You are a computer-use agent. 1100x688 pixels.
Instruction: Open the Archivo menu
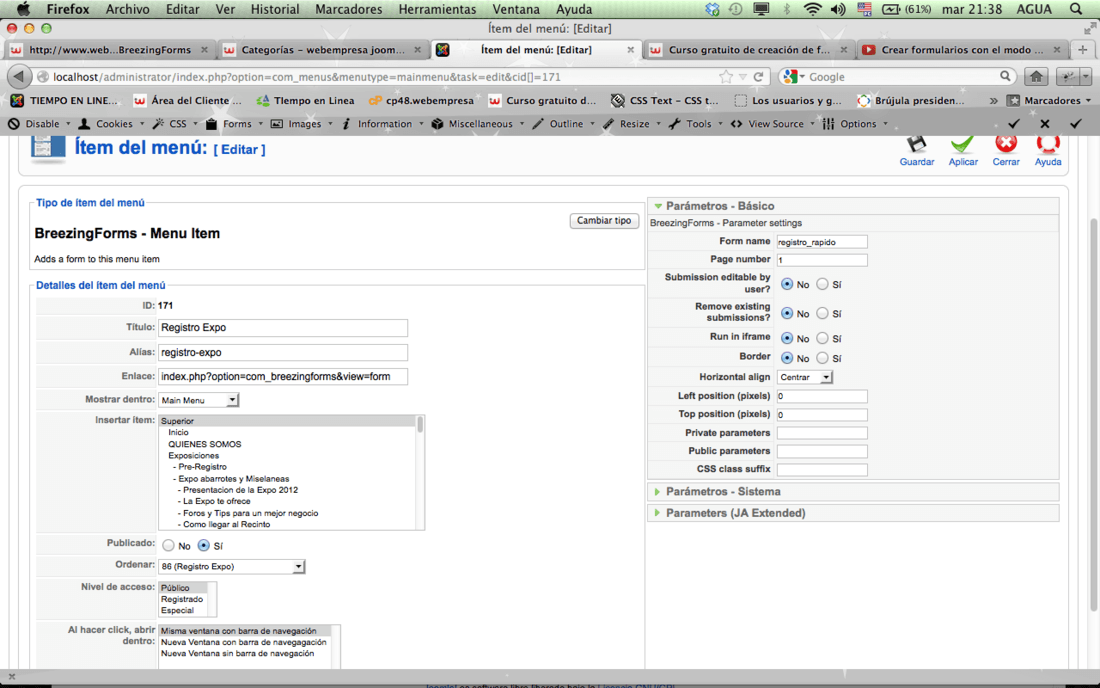point(127,9)
